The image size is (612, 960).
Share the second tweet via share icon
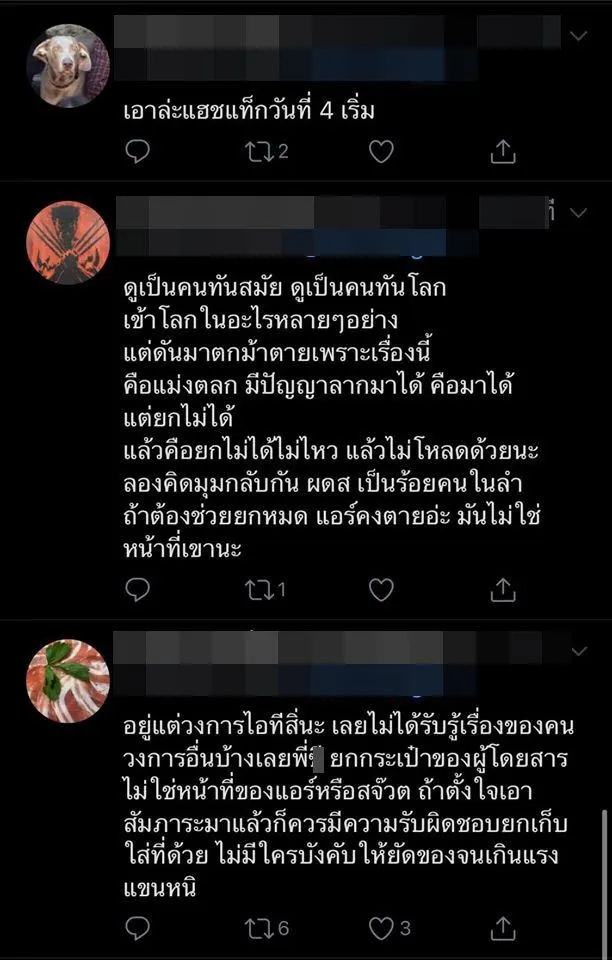tap(503, 590)
